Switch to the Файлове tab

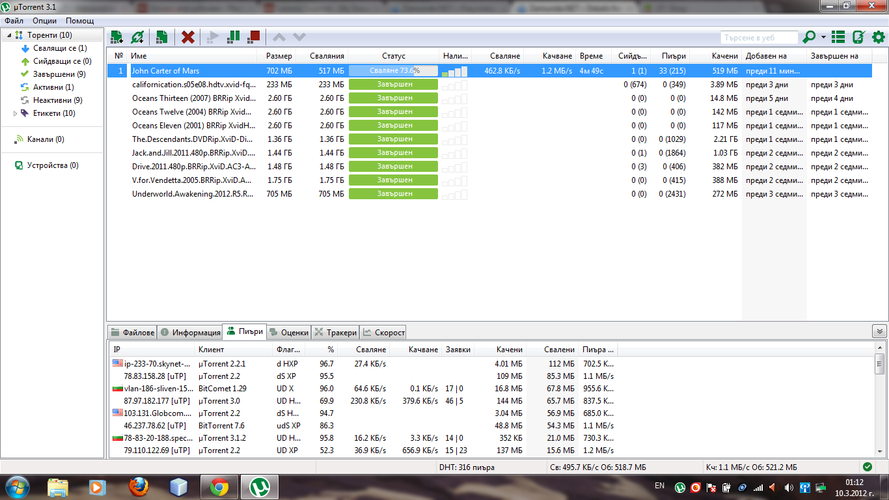[x=133, y=332]
